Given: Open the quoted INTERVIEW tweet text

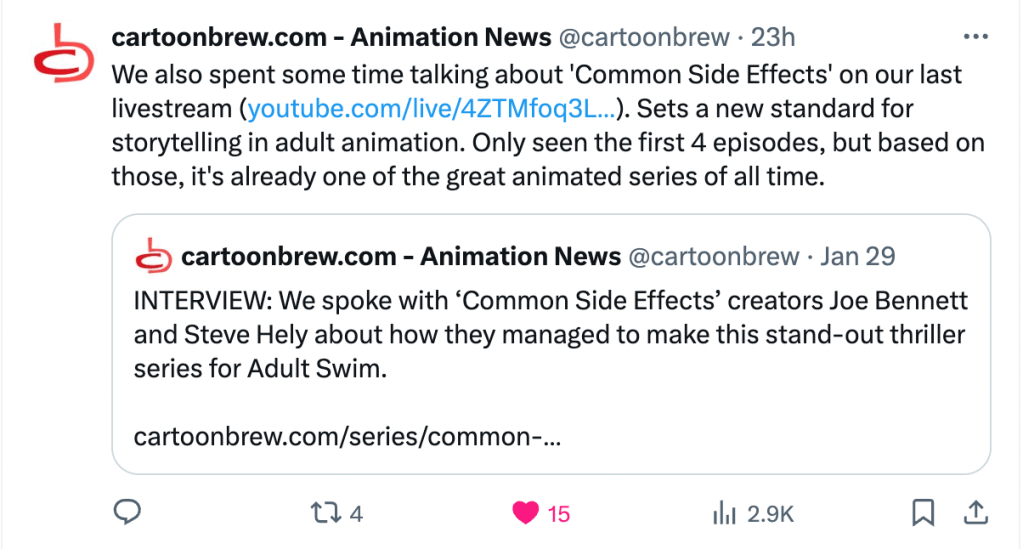Looking at the screenshot, I should tap(550, 334).
